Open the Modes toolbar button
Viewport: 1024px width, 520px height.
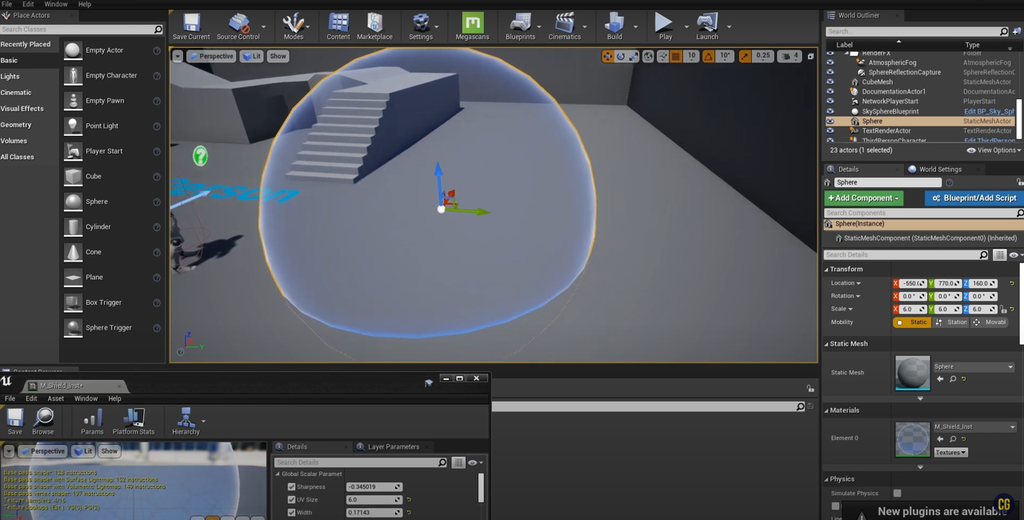[x=293, y=26]
